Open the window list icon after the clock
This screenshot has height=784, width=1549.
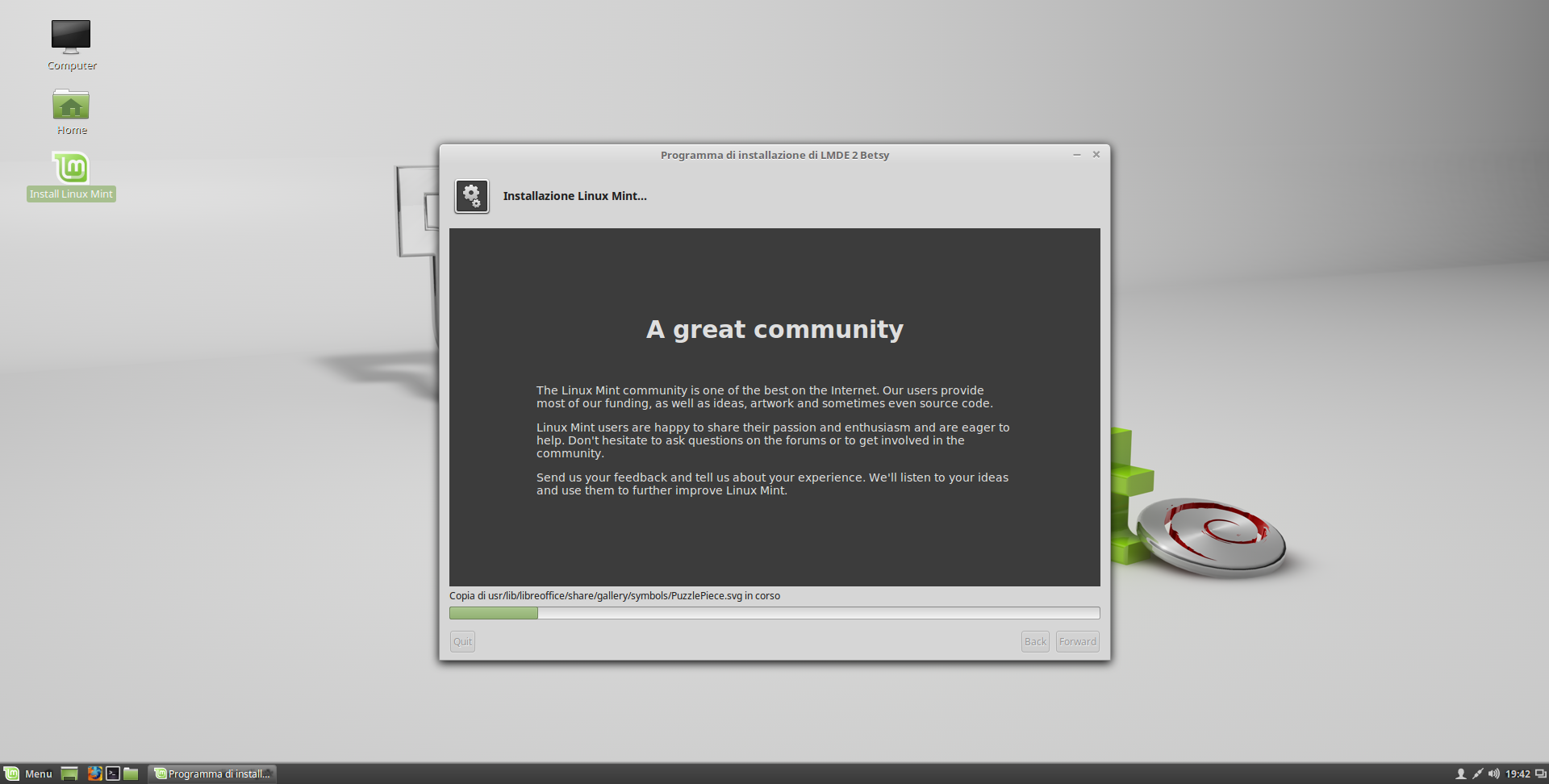coord(1540,774)
